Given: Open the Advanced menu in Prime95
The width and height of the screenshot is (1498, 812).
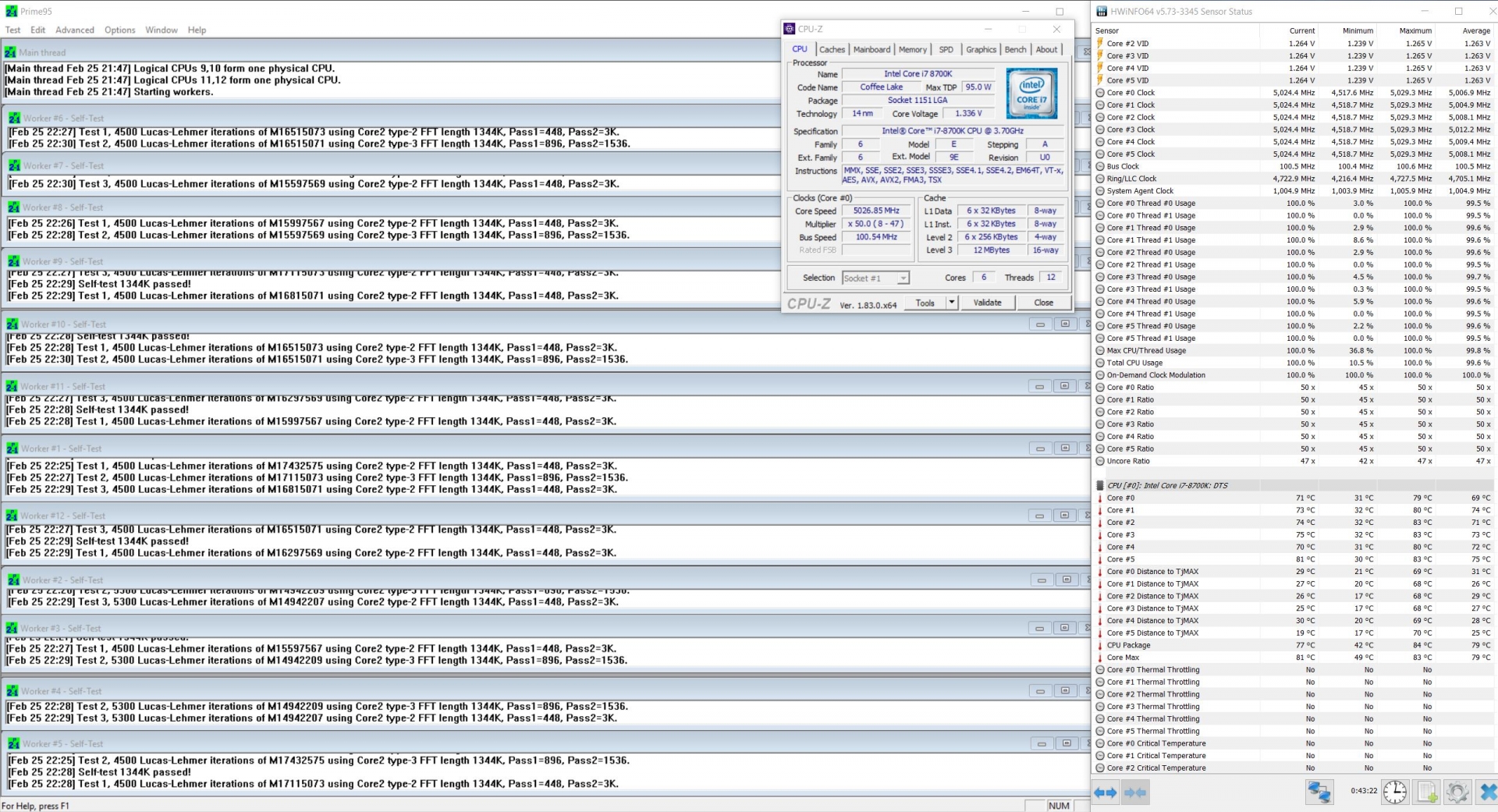Looking at the screenshot, I should pos(75,30).
